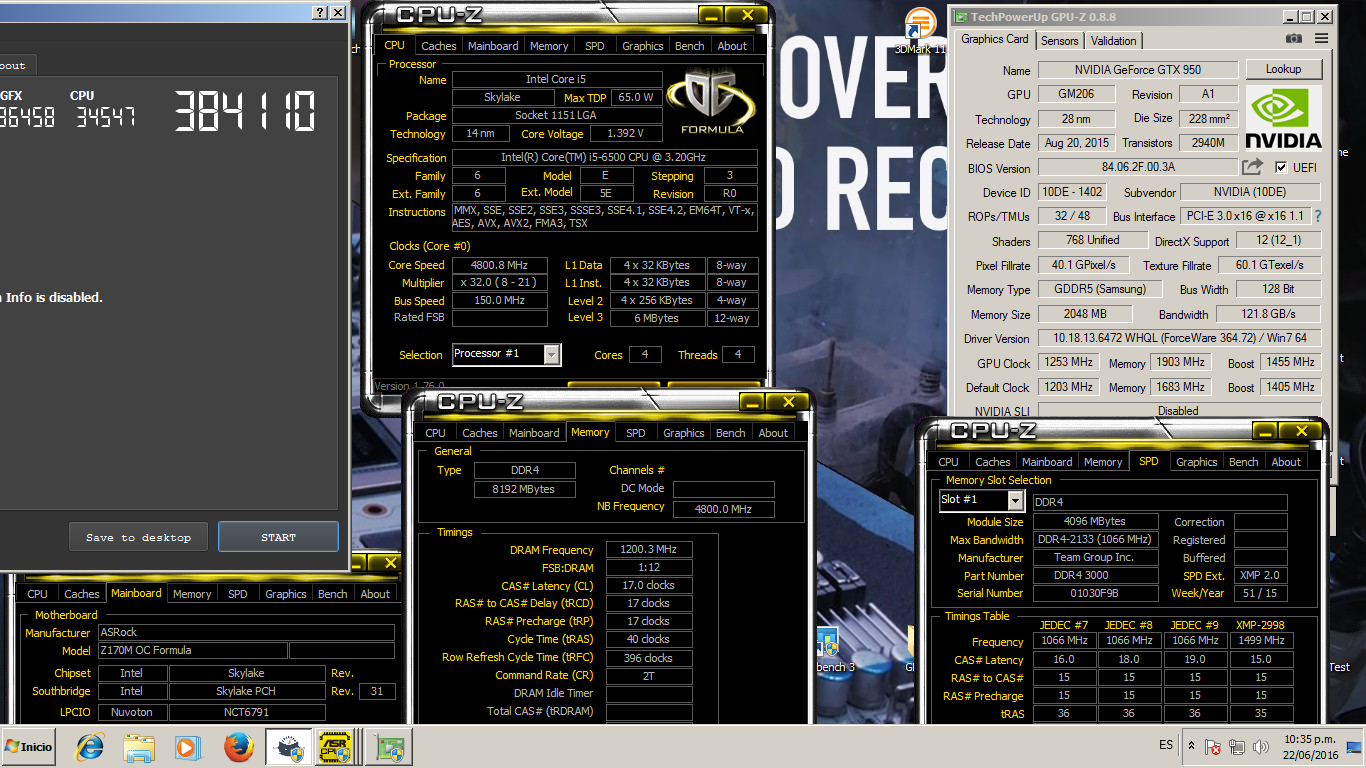Click the Z170M OC Formula model field

191,650
